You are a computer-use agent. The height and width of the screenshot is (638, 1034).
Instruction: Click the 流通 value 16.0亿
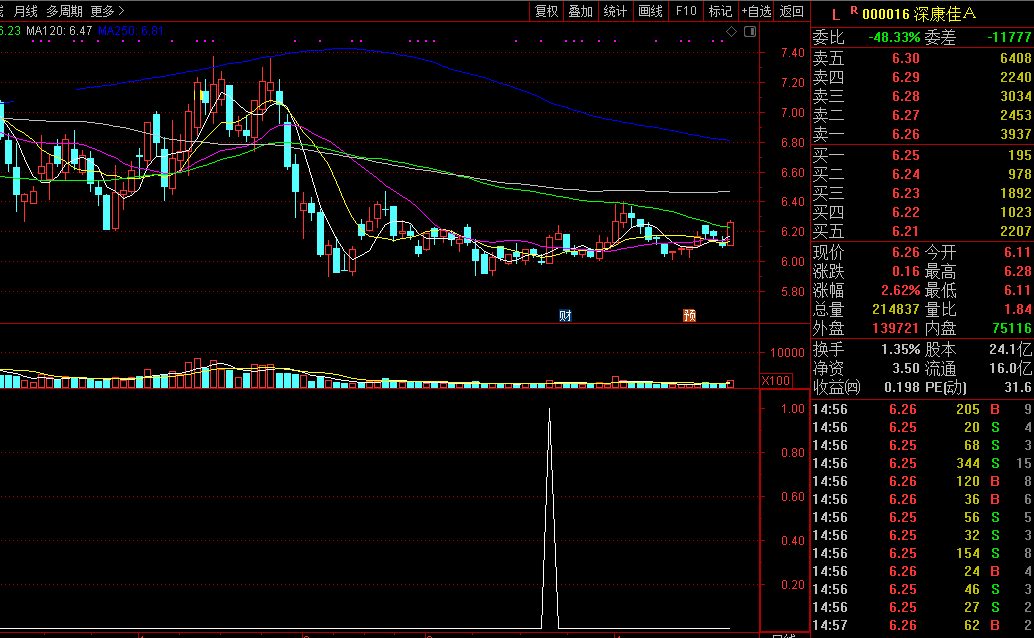[1010, 368]
